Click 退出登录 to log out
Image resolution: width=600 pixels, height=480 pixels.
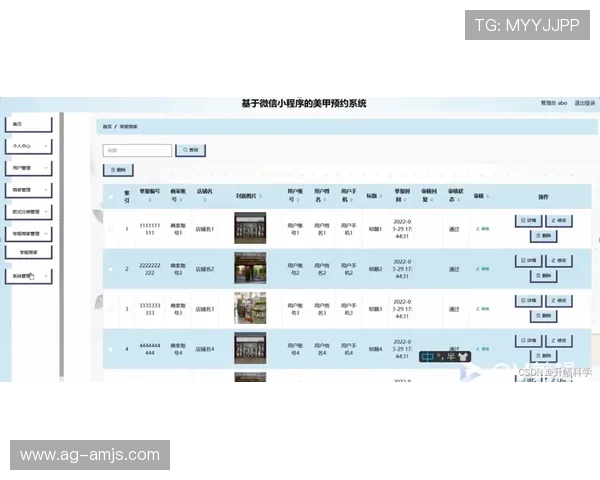[585, 103]
